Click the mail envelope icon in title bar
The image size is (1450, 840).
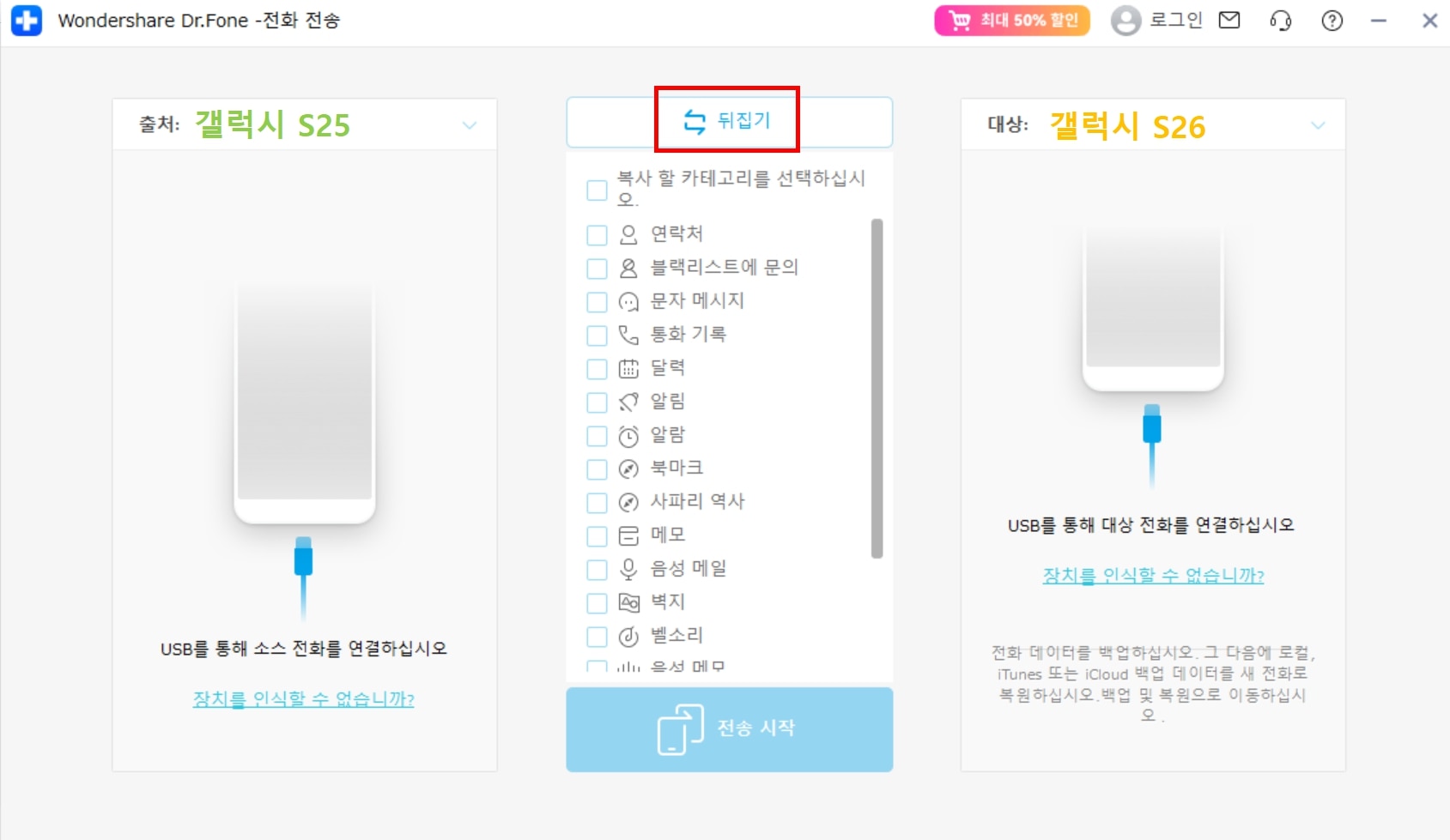(x=1229, y=20)
